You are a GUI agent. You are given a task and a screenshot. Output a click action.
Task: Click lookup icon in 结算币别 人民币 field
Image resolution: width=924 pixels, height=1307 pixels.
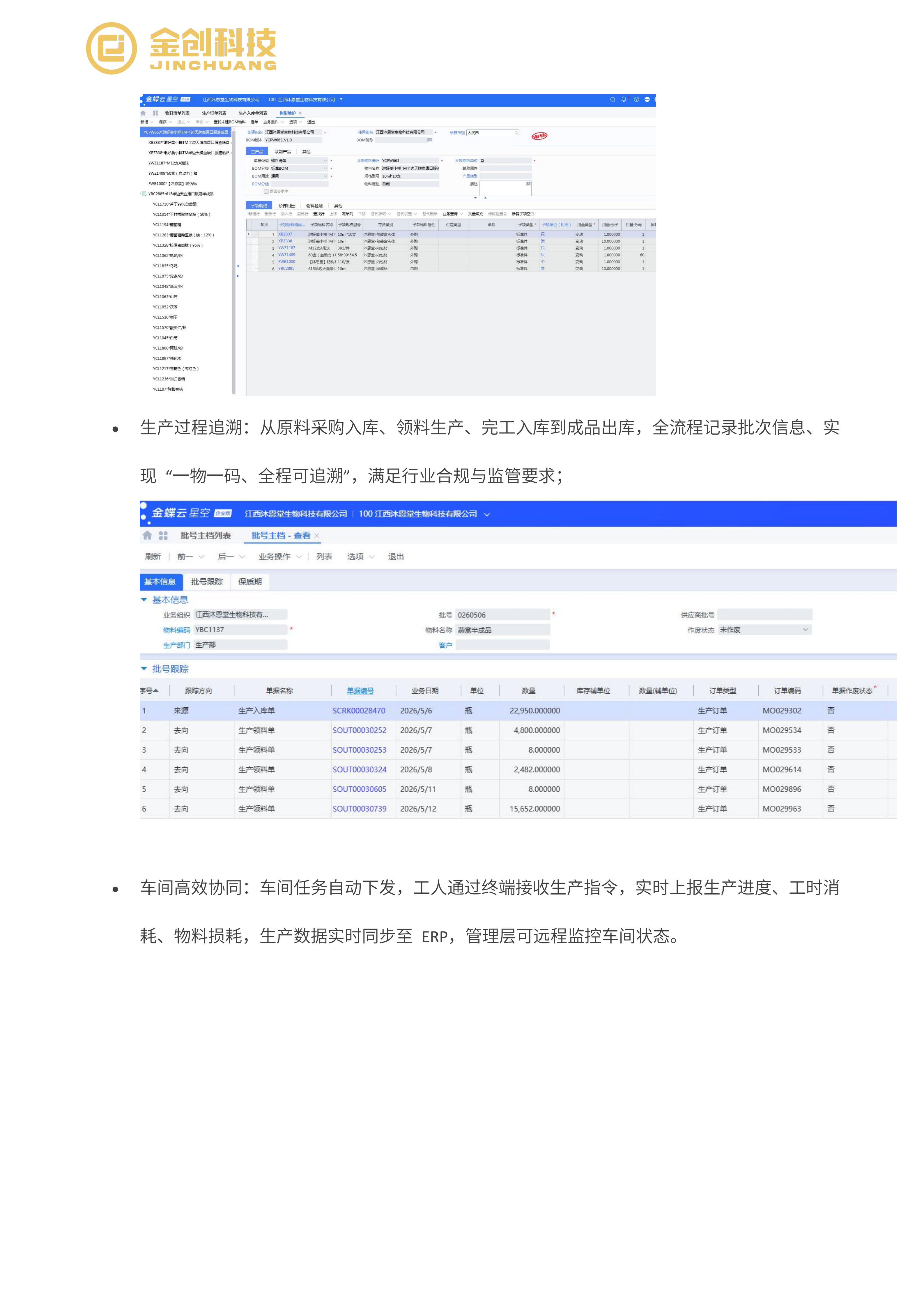coord(516,133)
